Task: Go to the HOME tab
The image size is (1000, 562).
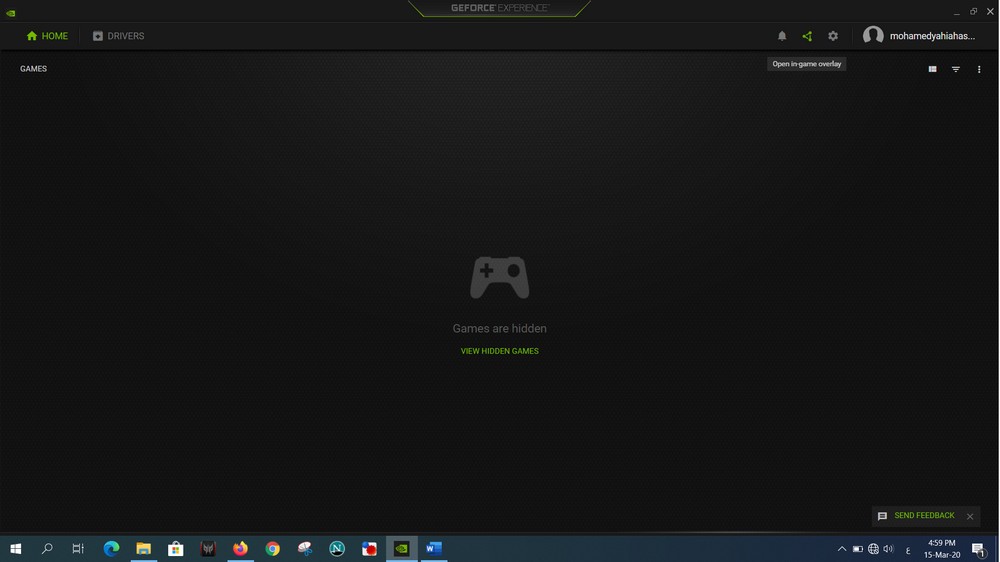Action: 47,36
